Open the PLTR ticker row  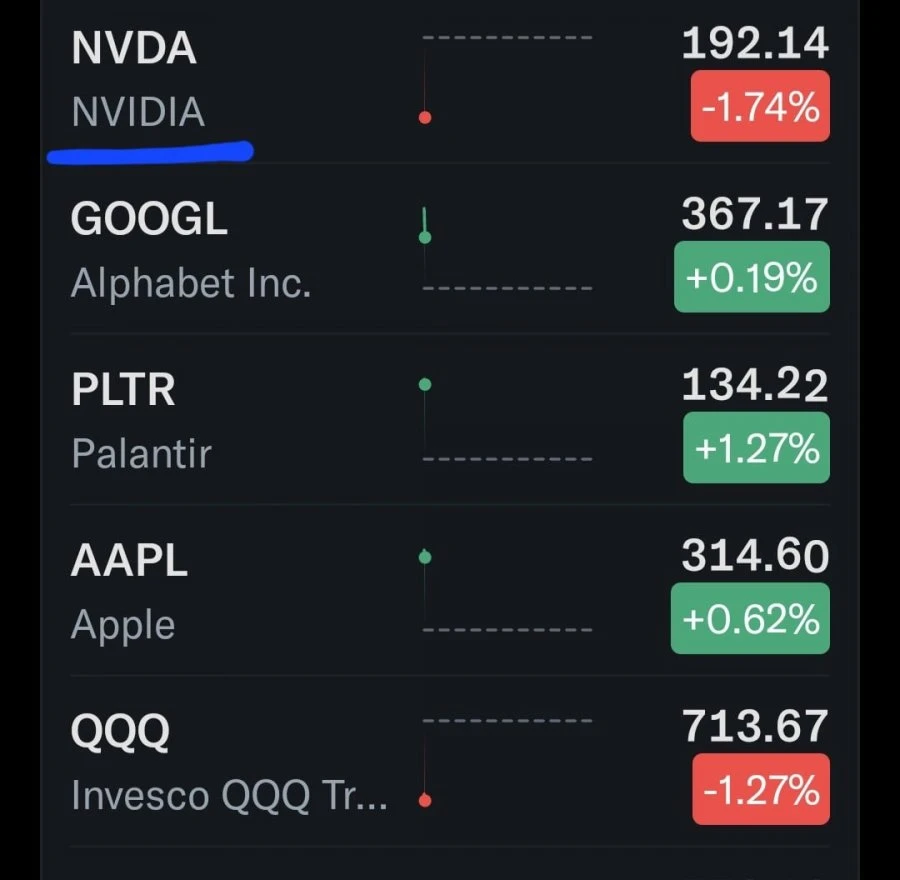(x=450, y=420)
